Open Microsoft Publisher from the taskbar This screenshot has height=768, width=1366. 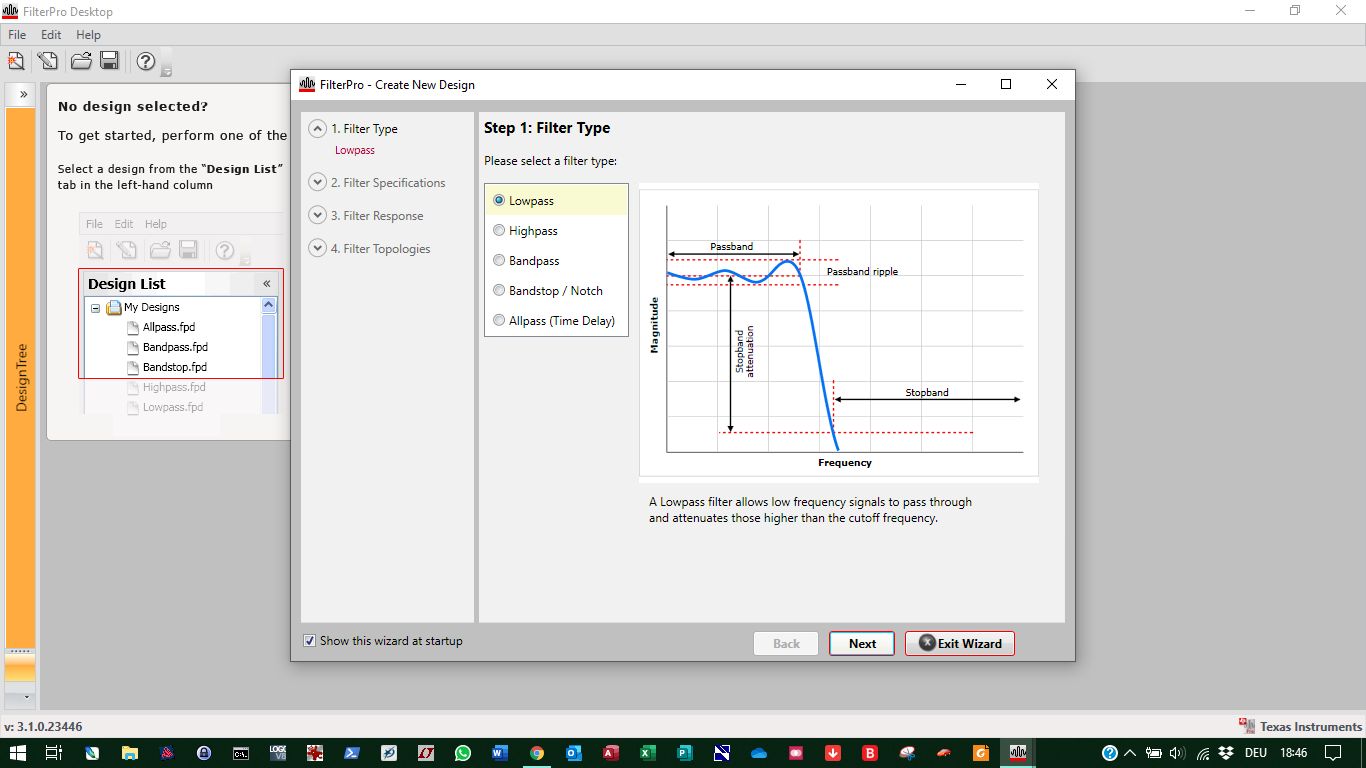click(x=685, y=753)
